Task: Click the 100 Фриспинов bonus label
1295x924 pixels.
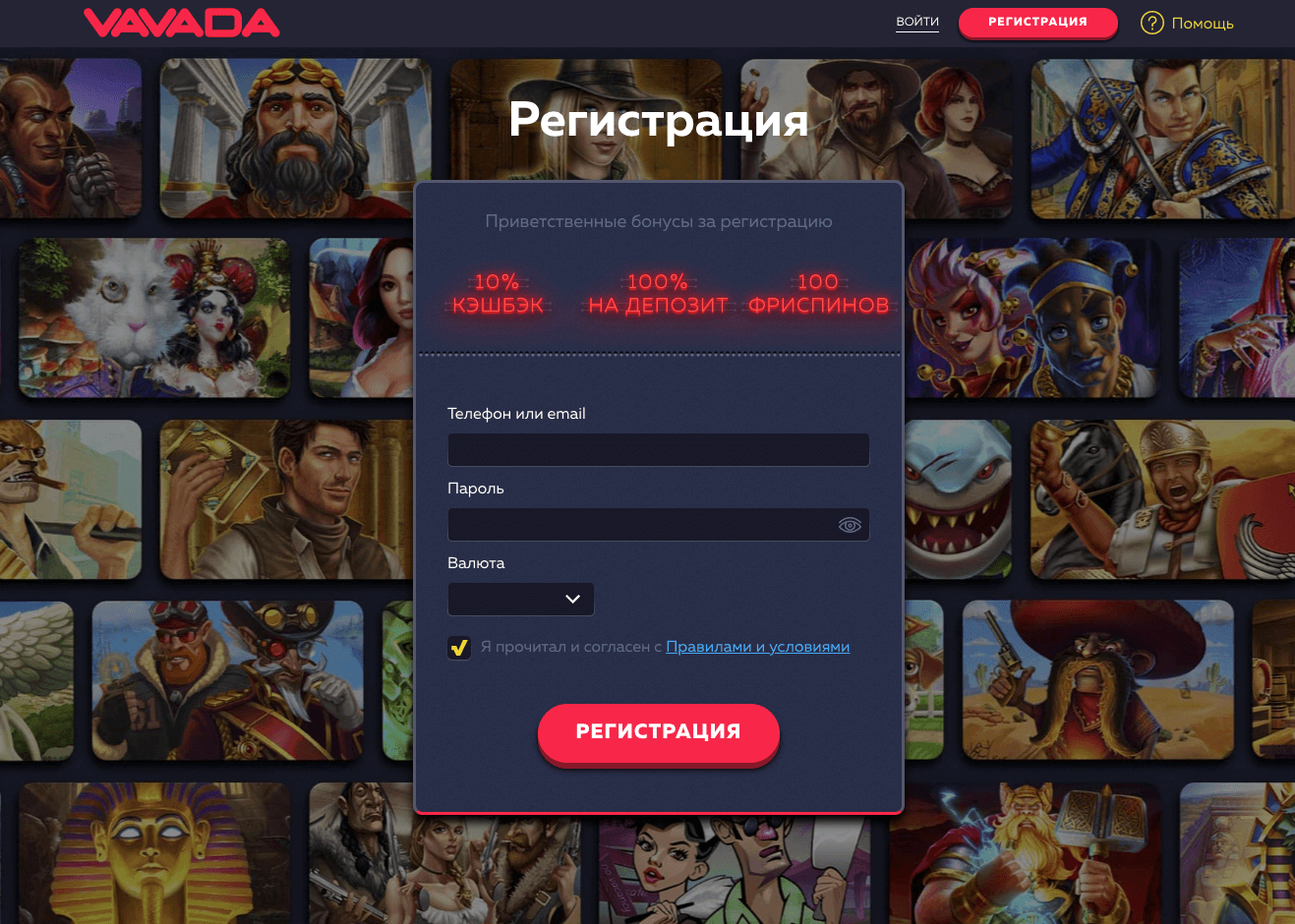Action: [x=818, y=294]
